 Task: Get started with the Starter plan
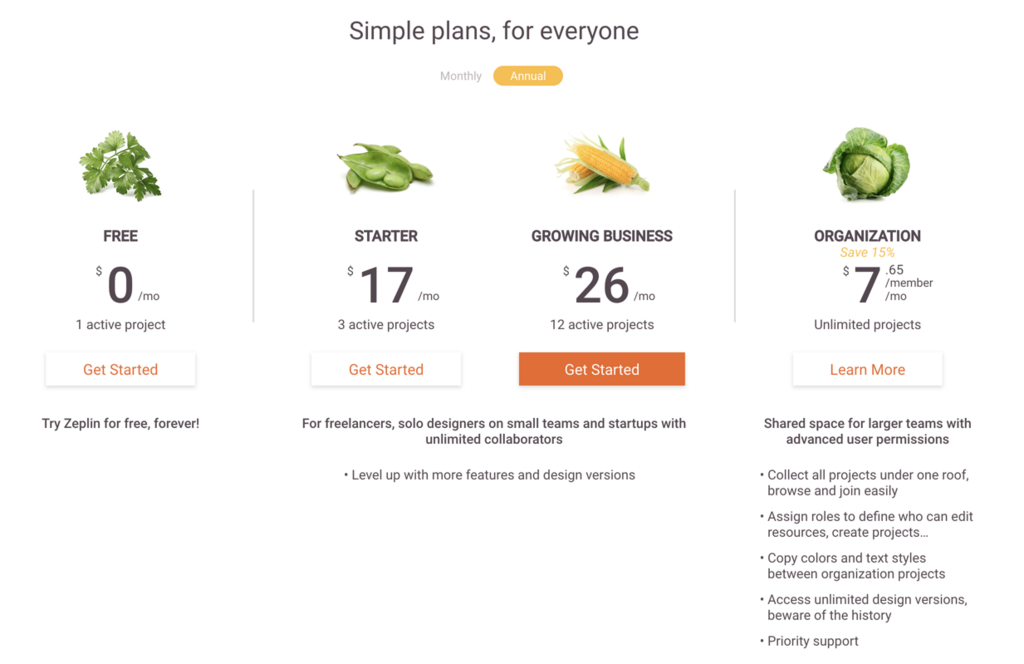tap(386, 370)
